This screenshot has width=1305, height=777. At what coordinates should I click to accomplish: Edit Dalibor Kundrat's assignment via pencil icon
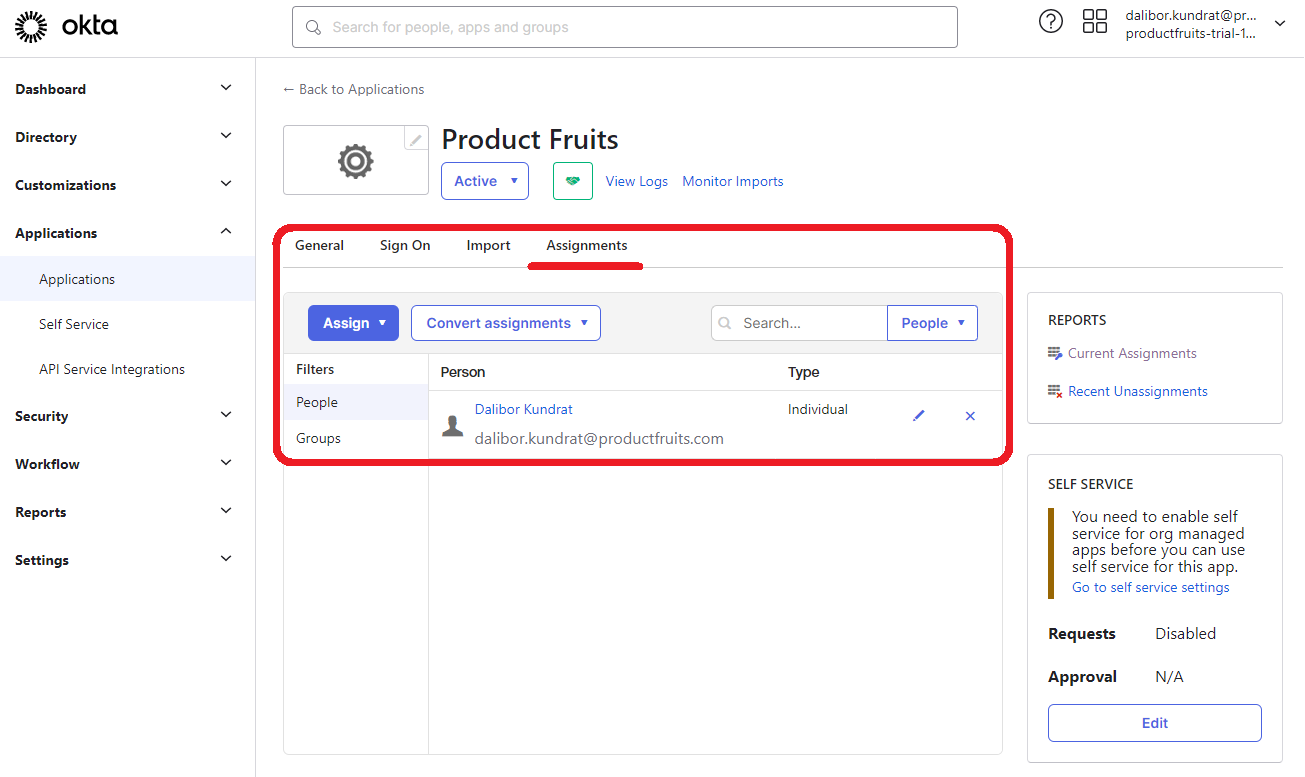[918, 415]
